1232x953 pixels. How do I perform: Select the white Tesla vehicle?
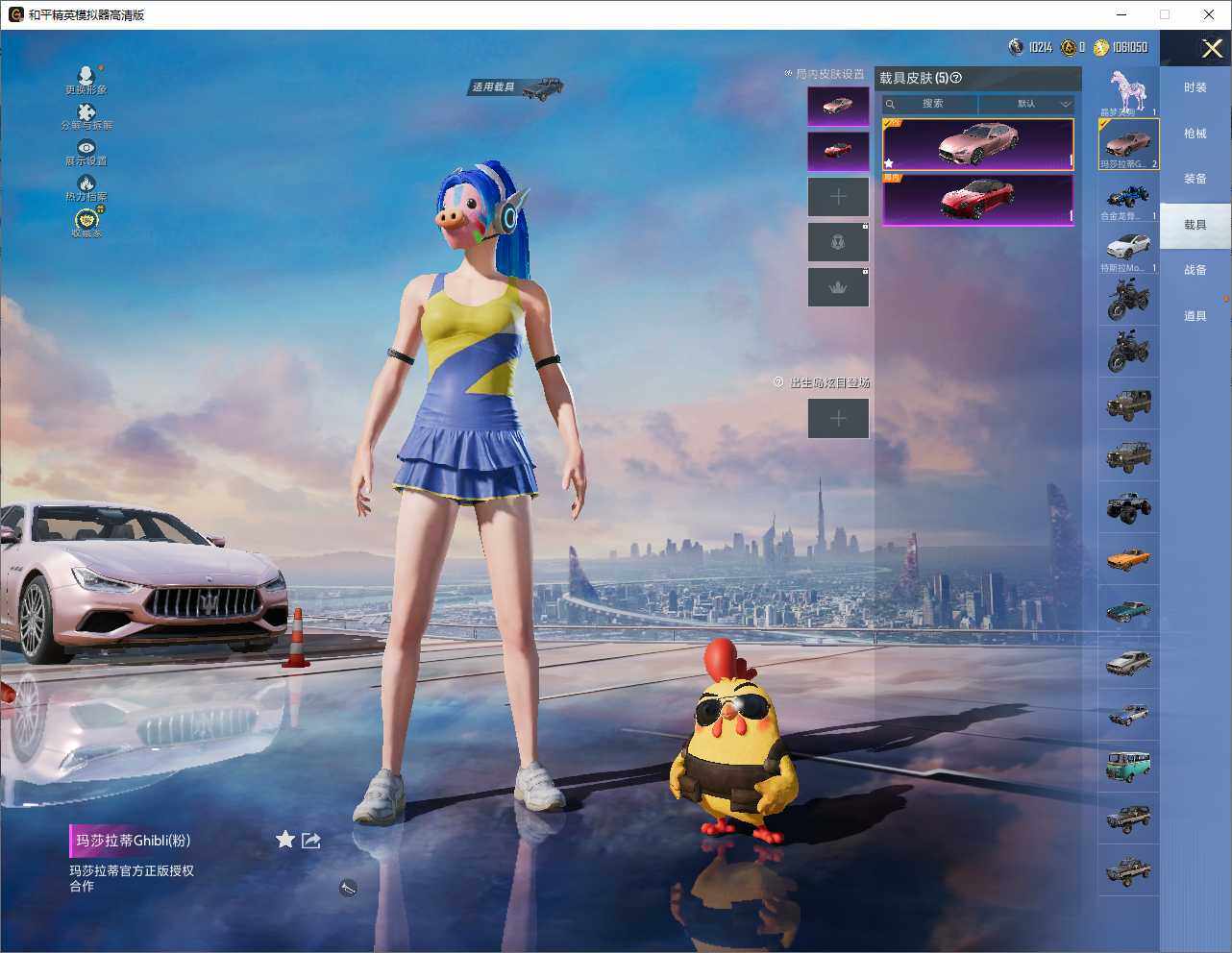[1129, 249]
